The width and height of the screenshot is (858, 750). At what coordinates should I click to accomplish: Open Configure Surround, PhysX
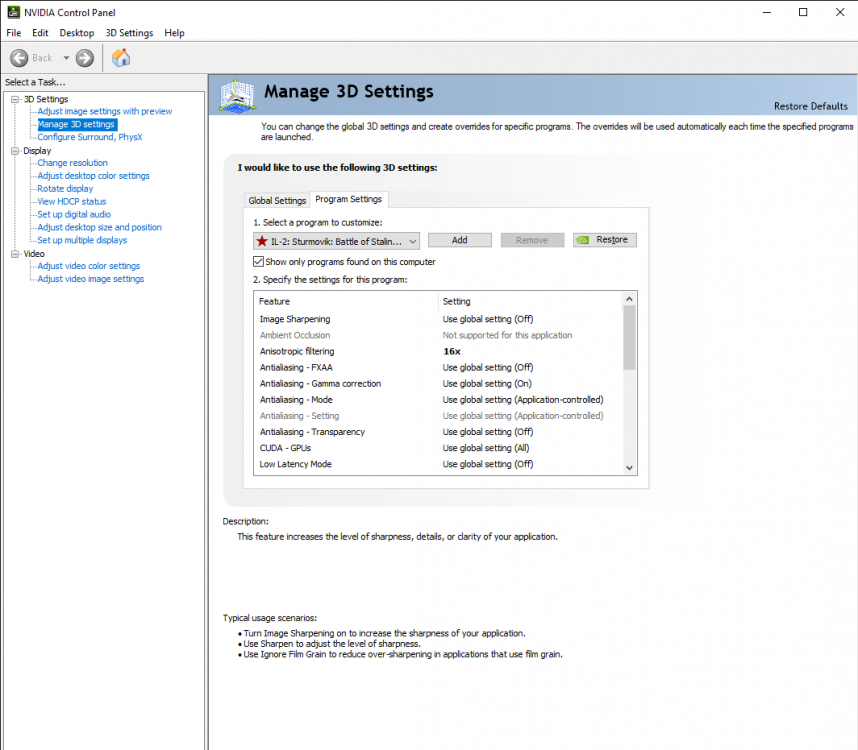[x=90, y=137]
